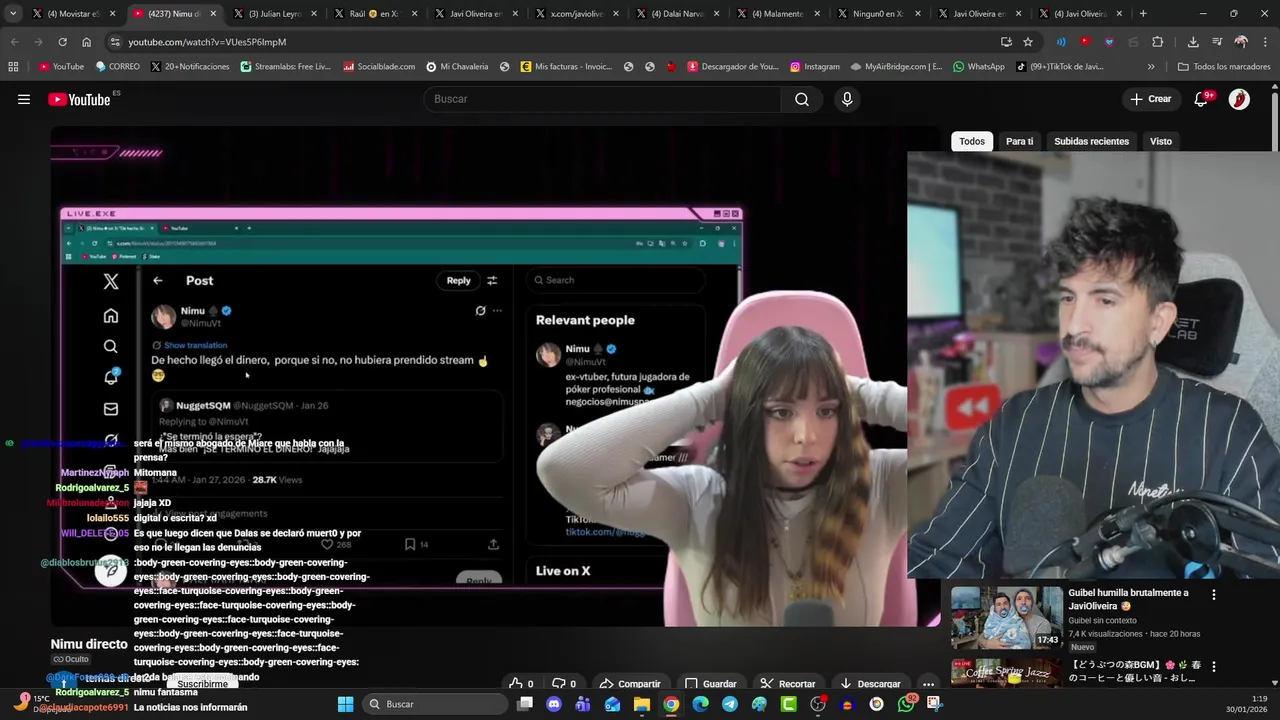Click the Descargar button
The height and width of the screenshot is (720, 1280).
tap(870, 684)
